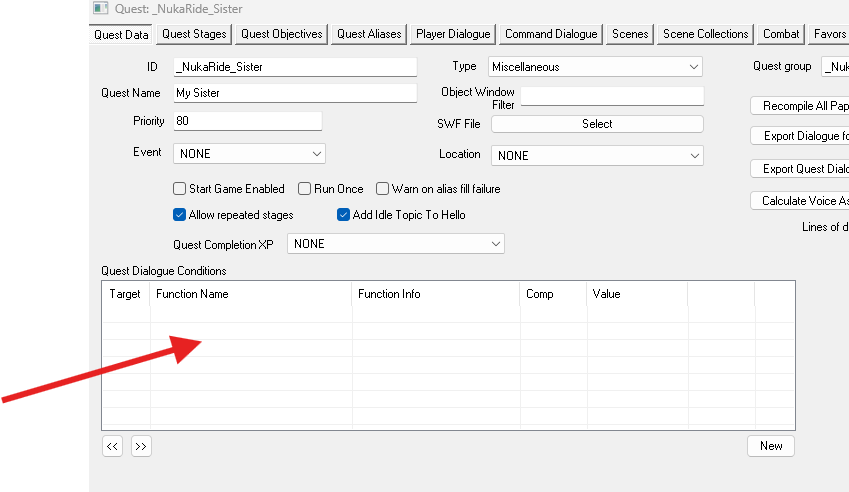Click New to add a dialogue condition
This screenshot has width=849, height=492.
(771, 446)
